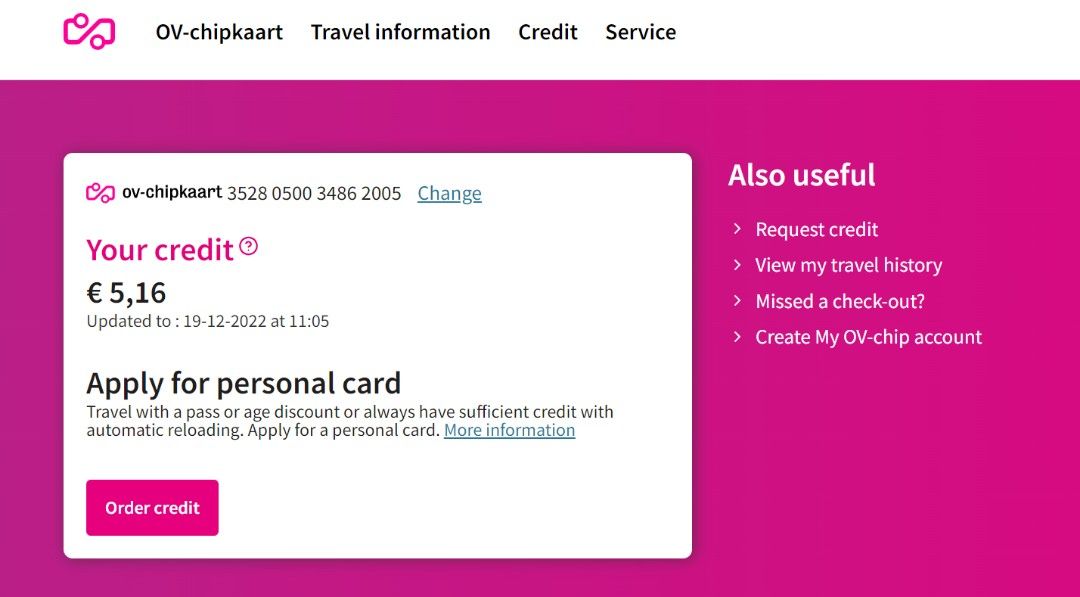1080x597 pixels.
Task: Click the Change card number link
Action: (x=449, y=193)
